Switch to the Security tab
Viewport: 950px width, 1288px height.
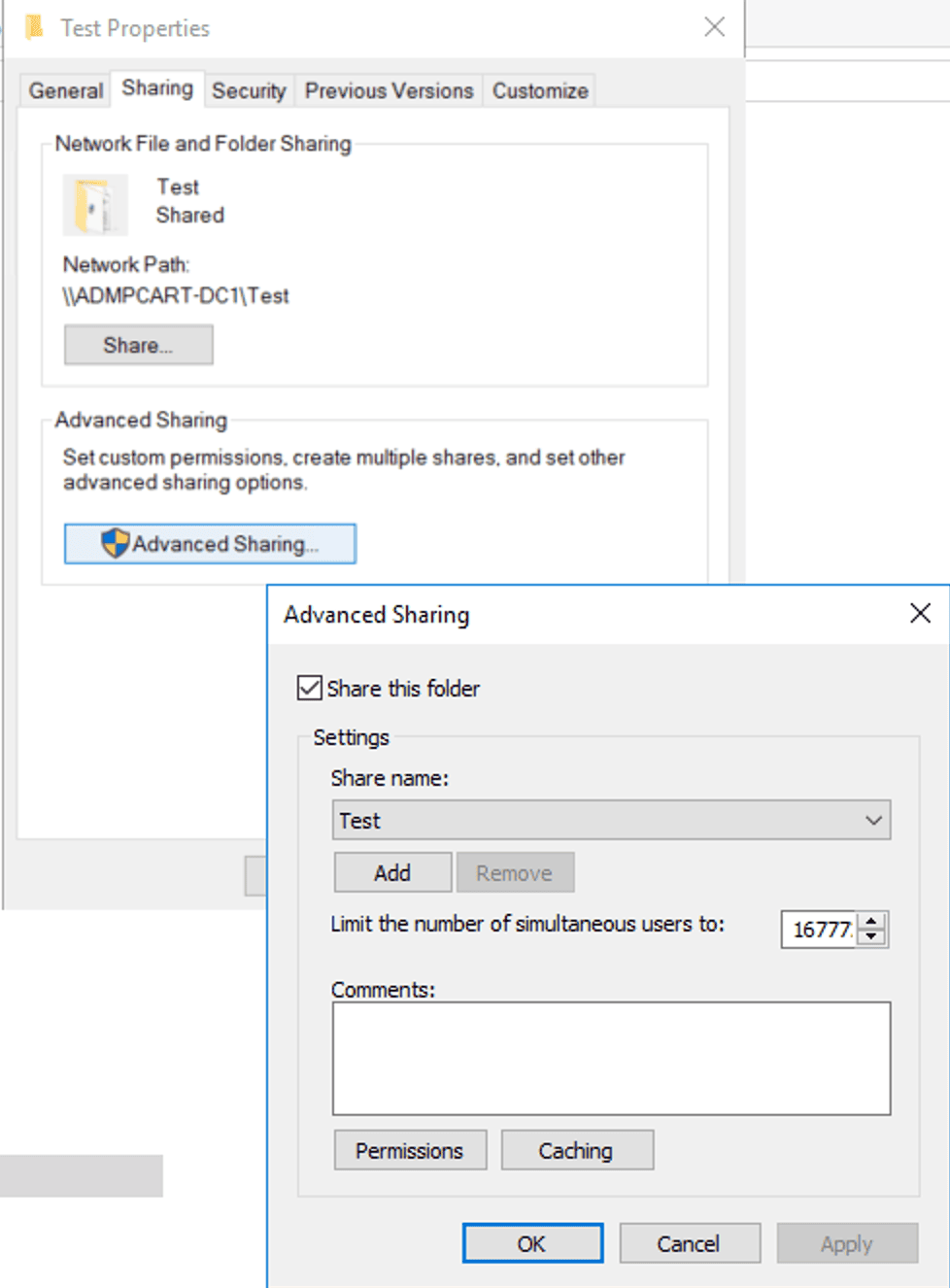[249, 89]
